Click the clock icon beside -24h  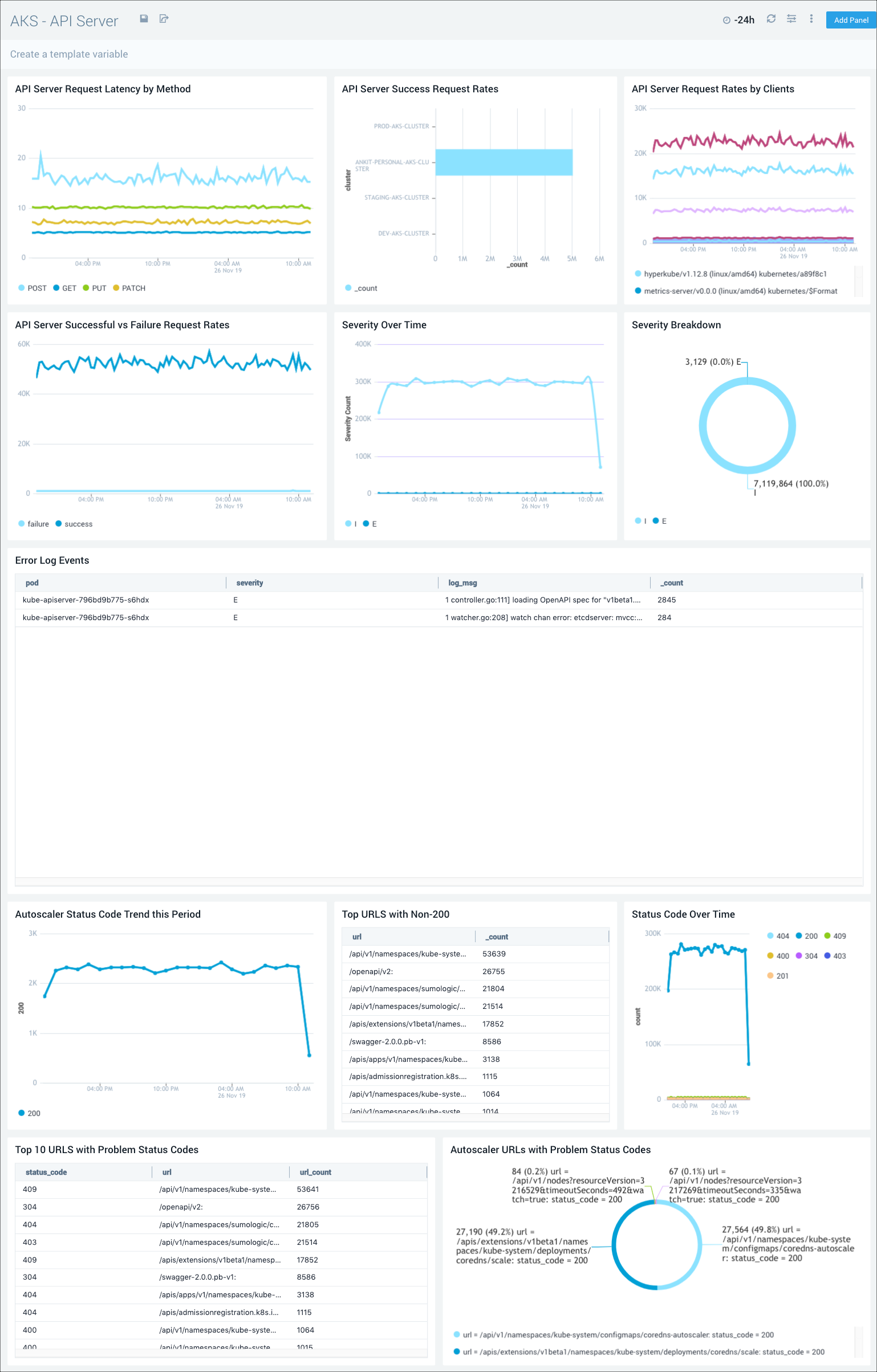tap(726, 20)
